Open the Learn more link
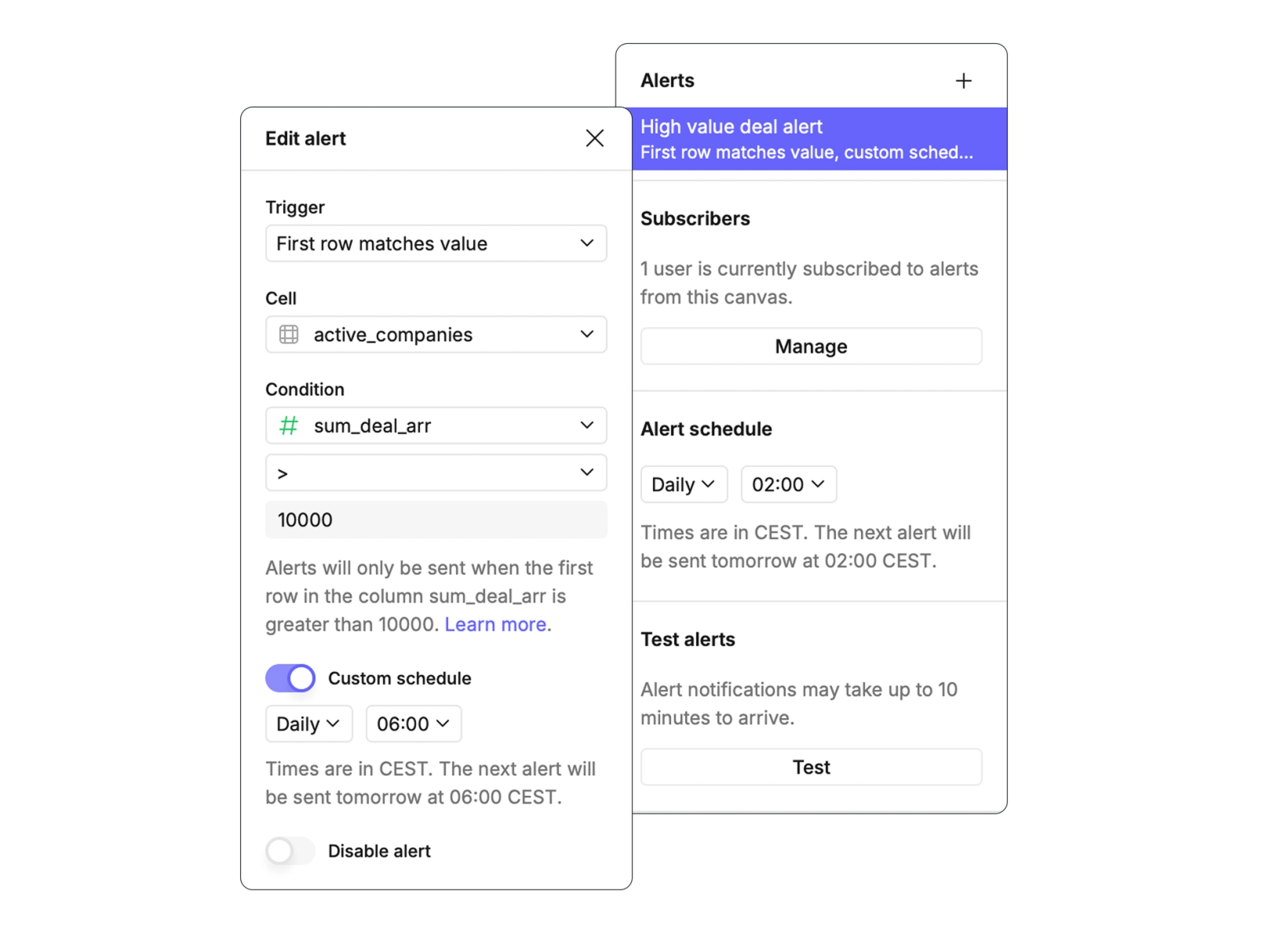Screen dimensions: 1288x934 [x=495, y=624]
